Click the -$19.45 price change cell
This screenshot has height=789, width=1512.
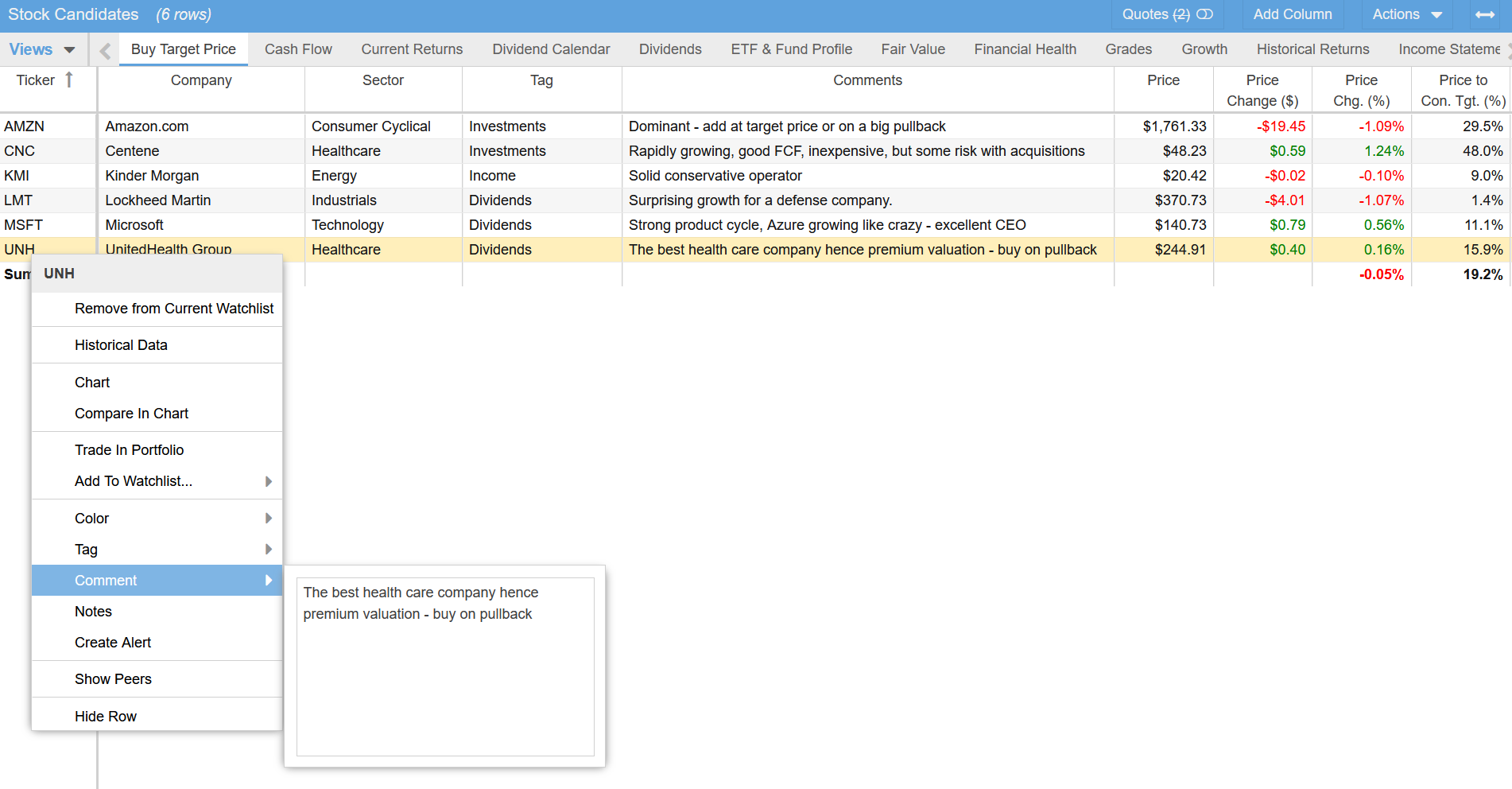[x=1262, y=126]
